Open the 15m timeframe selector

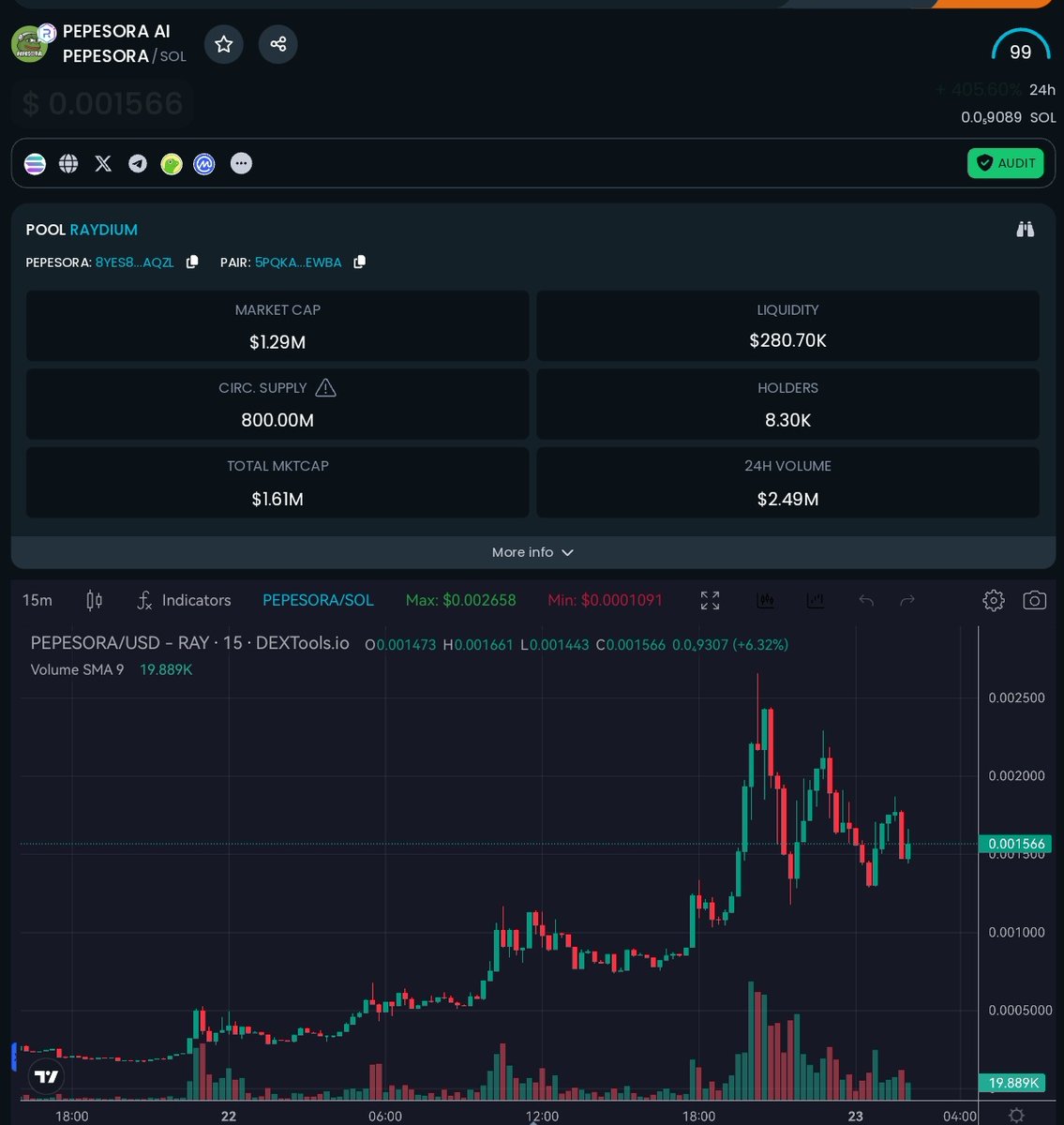[x=37, y=600]
